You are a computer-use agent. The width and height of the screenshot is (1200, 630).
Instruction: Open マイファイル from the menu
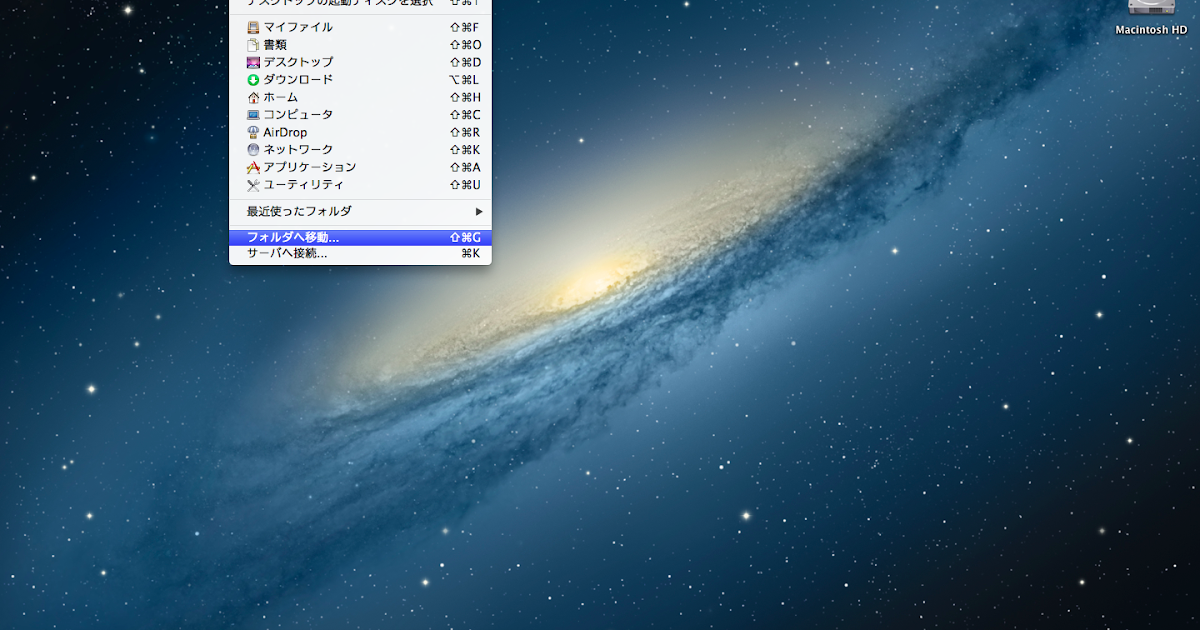(x=360, y=27)
